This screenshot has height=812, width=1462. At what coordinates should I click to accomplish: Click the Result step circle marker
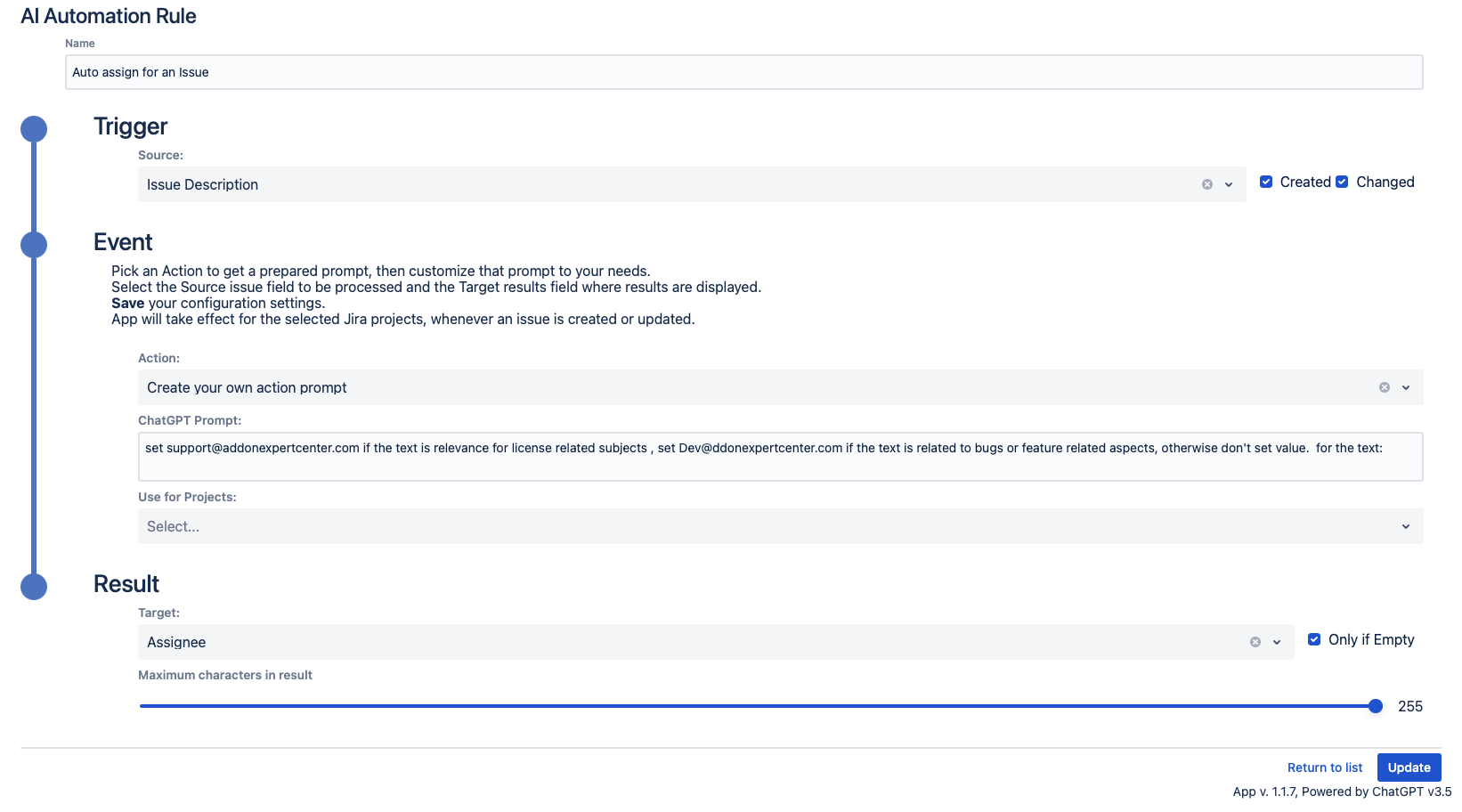[34, 587]
